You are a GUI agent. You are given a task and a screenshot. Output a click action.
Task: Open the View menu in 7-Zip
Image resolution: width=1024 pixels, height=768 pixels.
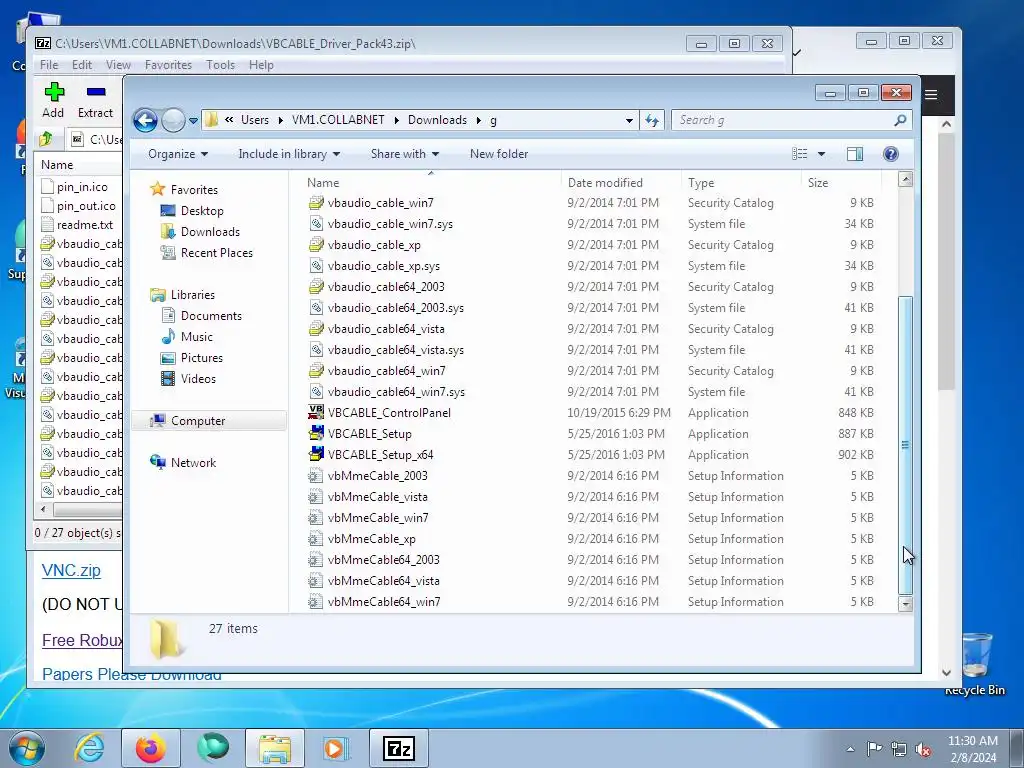(118, 65)
